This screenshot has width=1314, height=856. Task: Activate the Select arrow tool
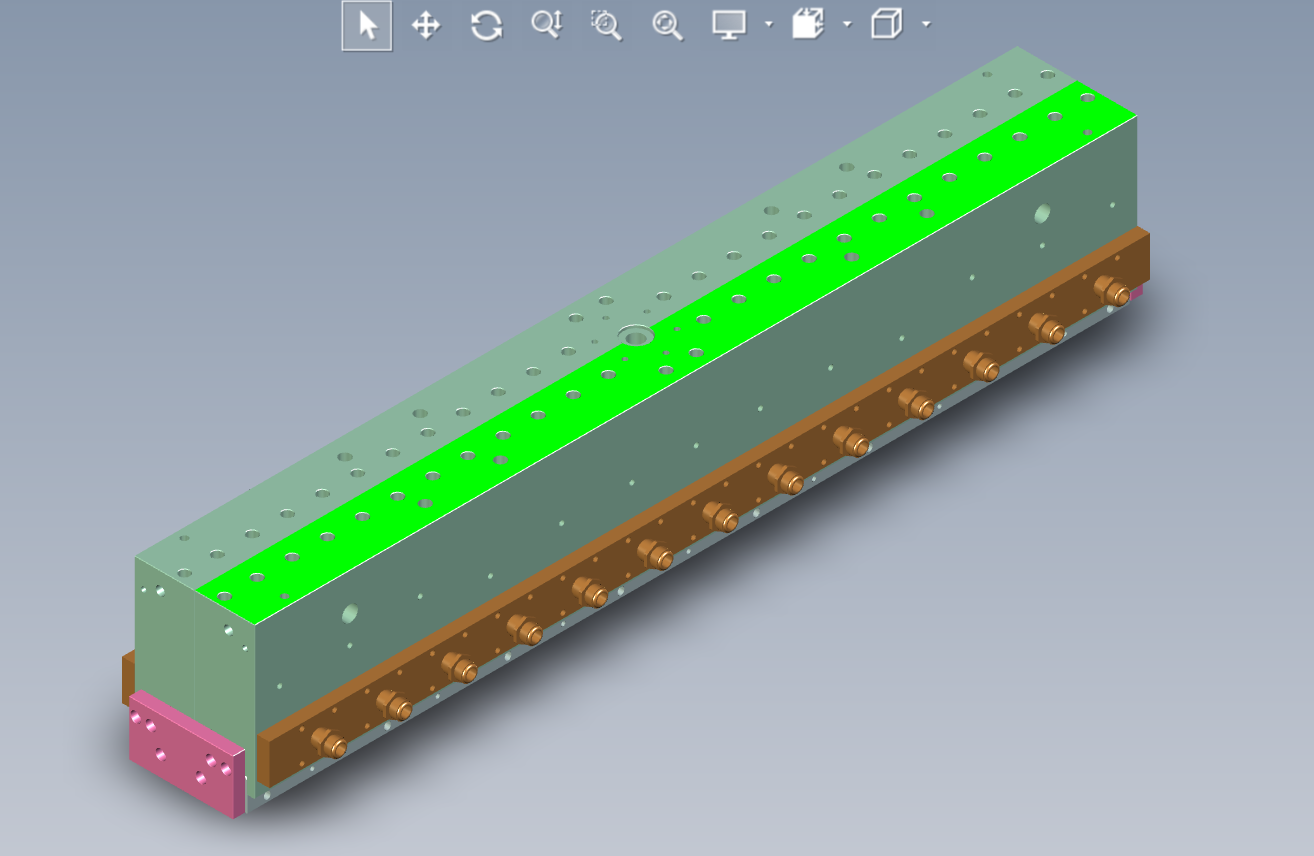coord(367,25)
